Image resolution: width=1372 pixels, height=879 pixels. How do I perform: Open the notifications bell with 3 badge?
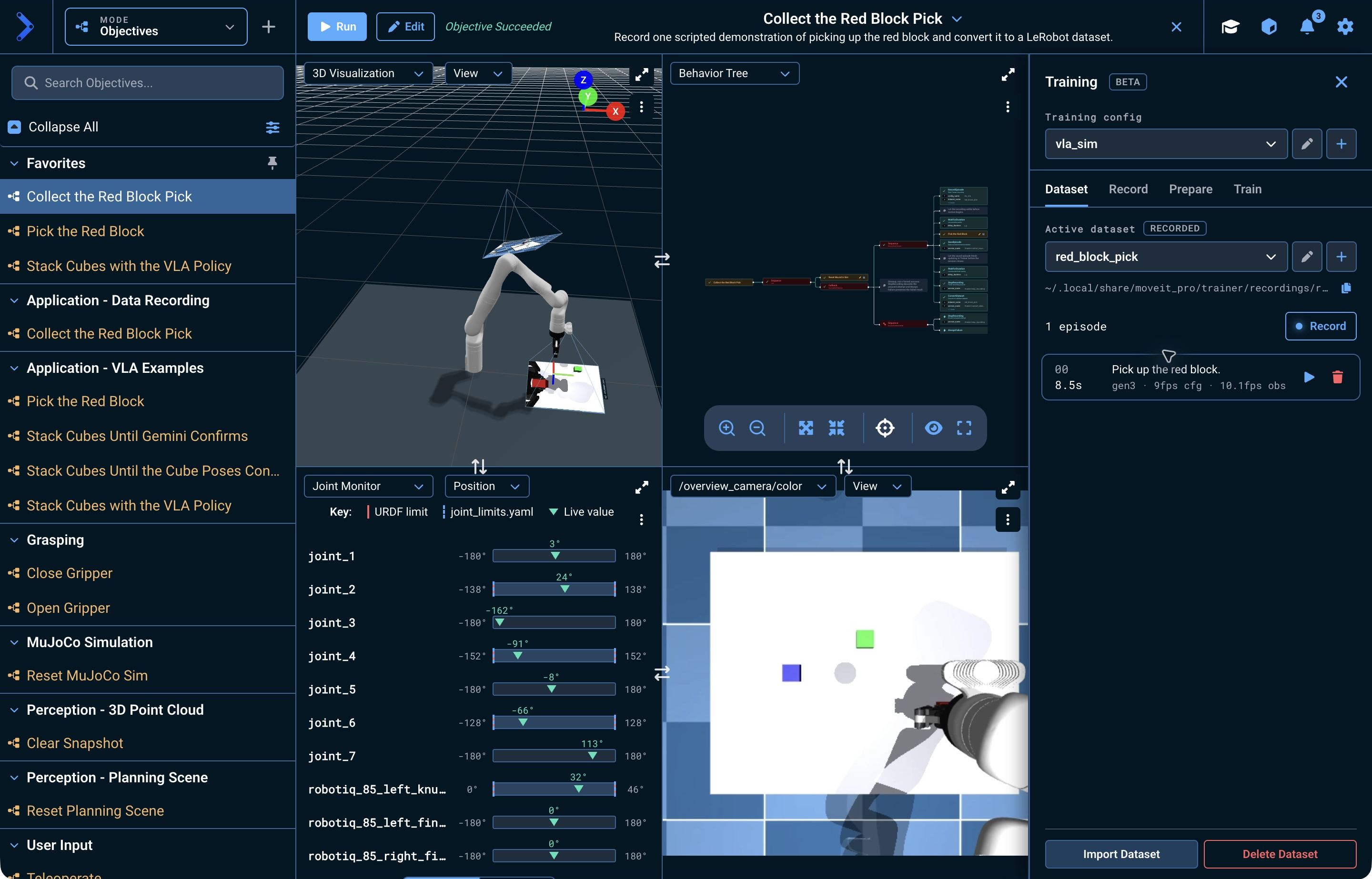[x=1307, y=26]
